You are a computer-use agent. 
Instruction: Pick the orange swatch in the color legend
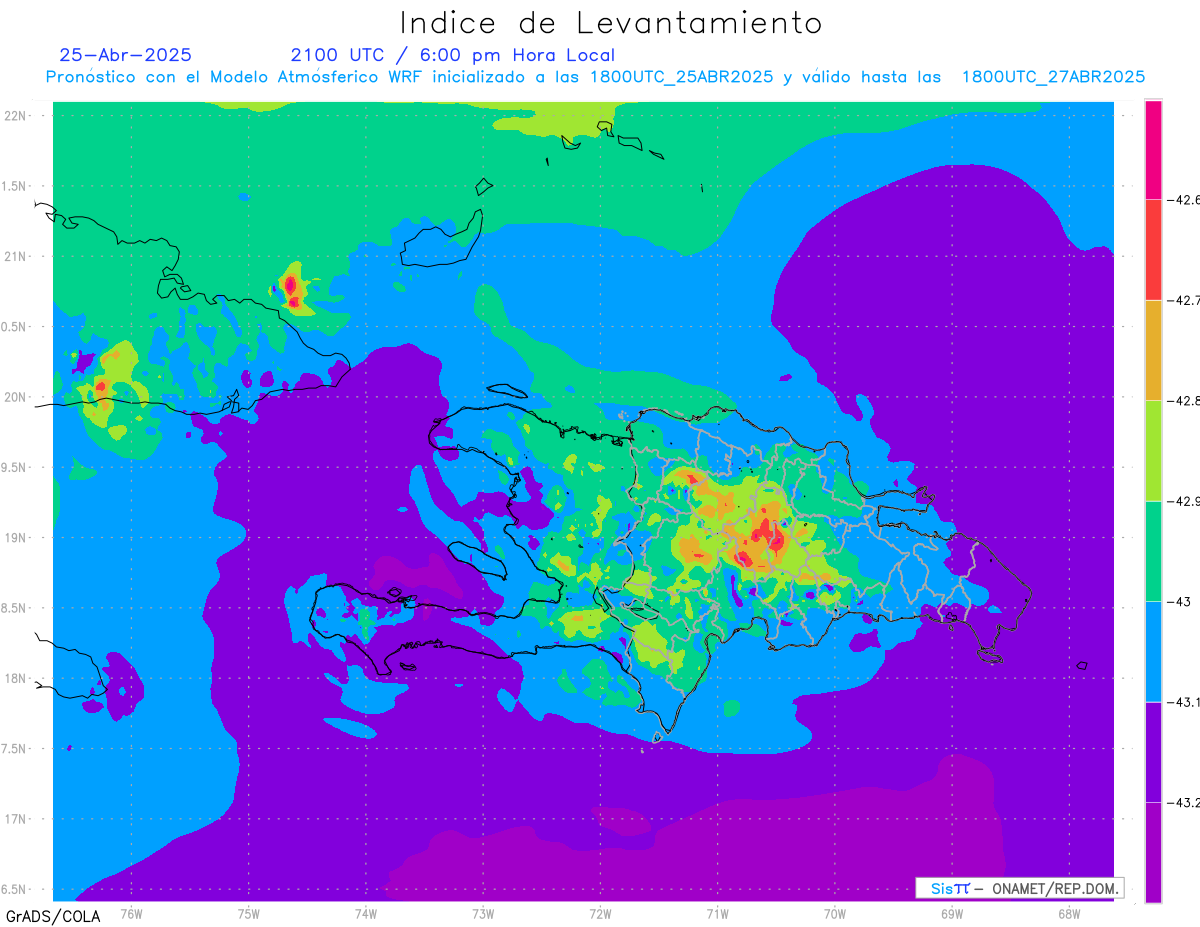click(x=1153, y=350)
